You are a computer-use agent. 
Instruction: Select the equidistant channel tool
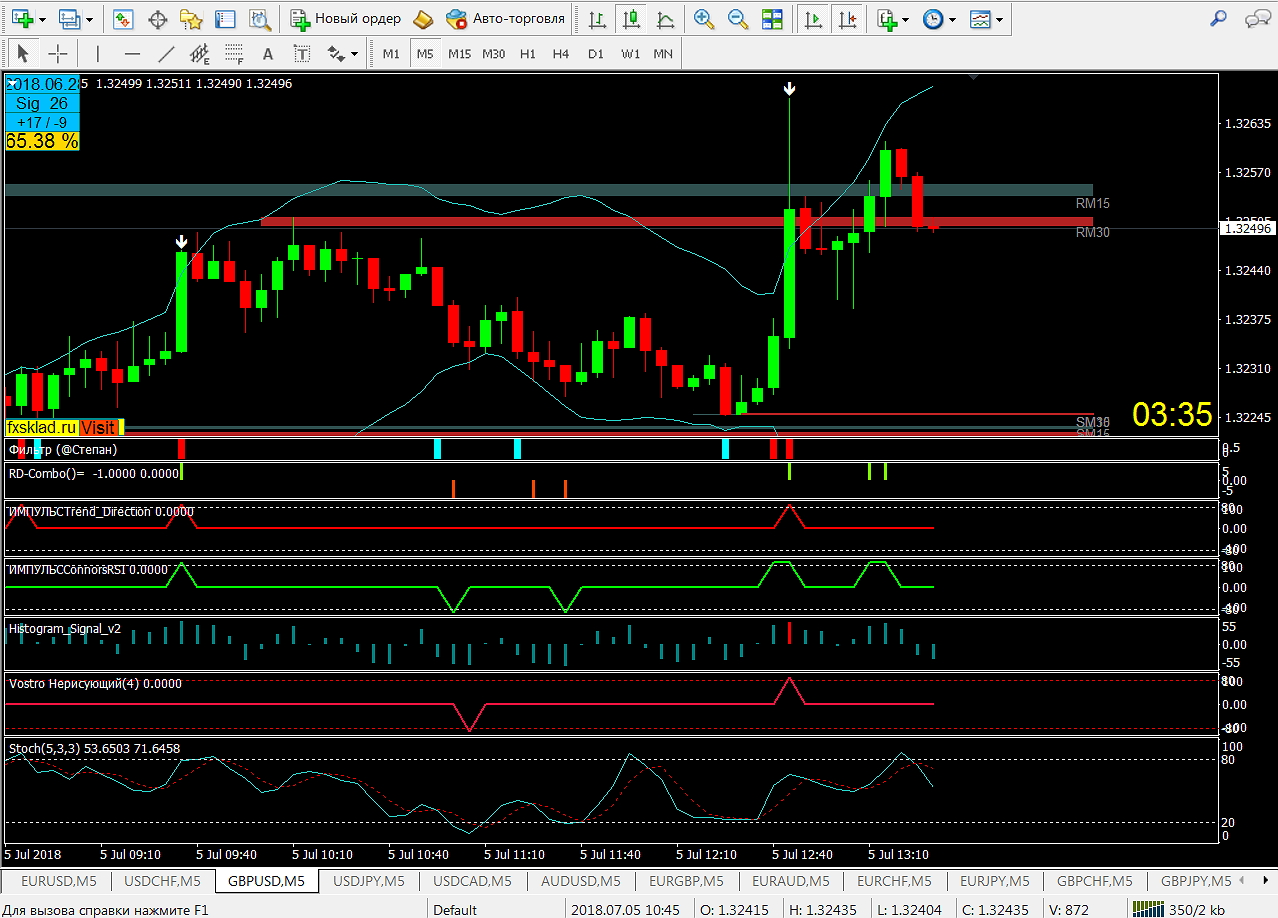(x=200, y=54)
